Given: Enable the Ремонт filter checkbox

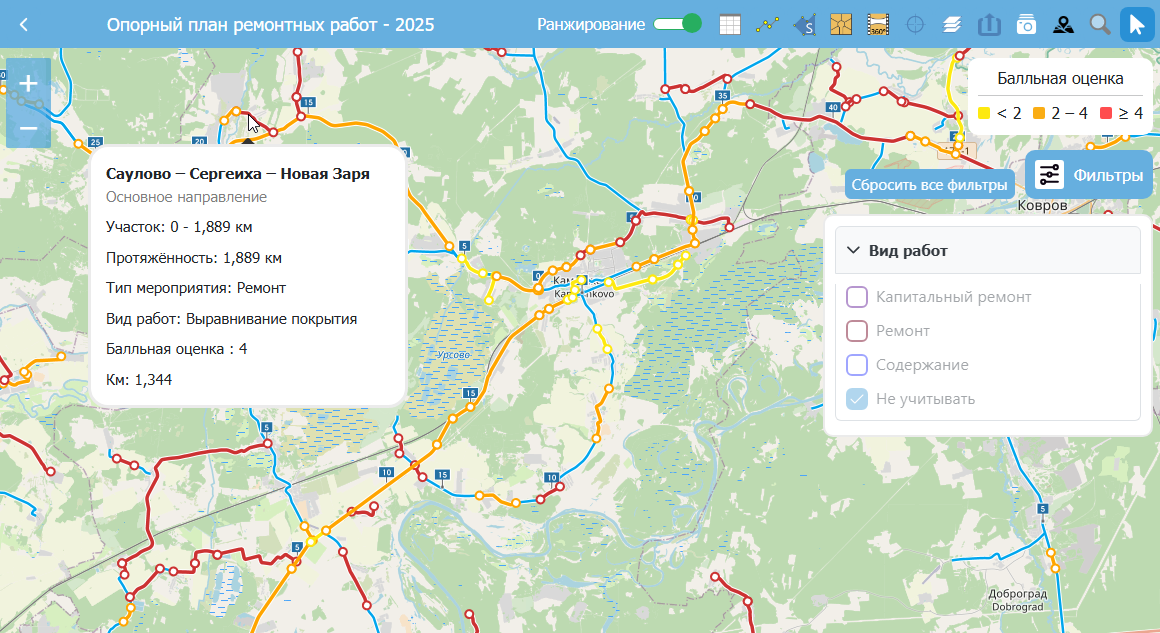Looking at the screenshot, I should pyautogui.click(x=857, y=331).
